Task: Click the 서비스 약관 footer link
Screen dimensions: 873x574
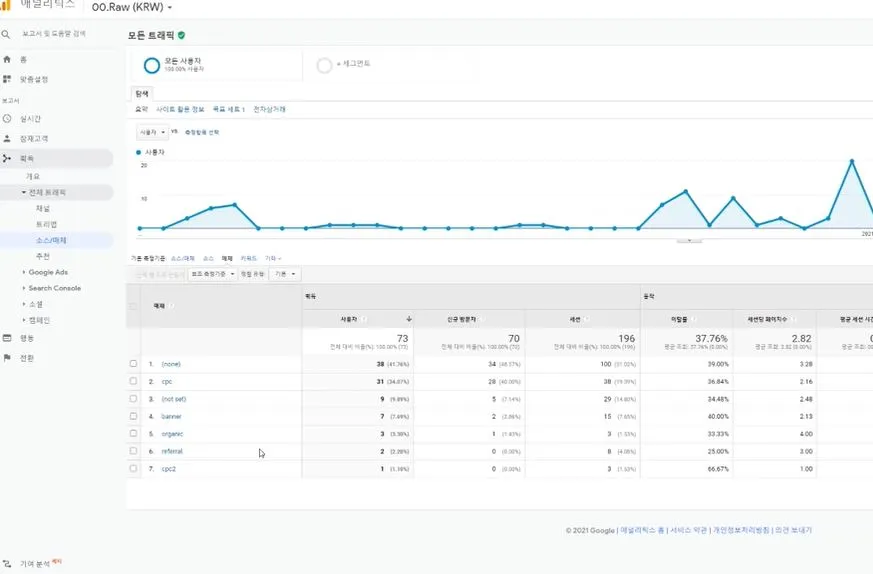Action: [688, 530]
